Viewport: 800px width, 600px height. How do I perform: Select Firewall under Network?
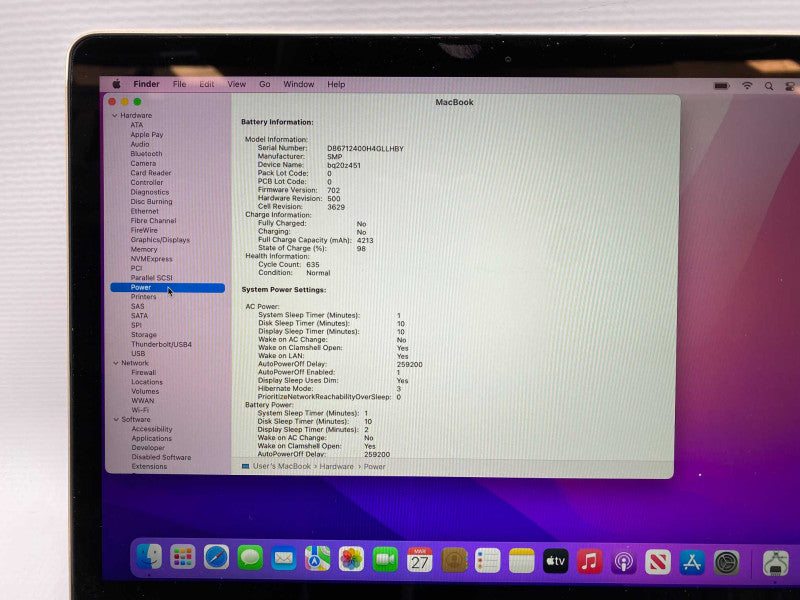click(144, 372)
